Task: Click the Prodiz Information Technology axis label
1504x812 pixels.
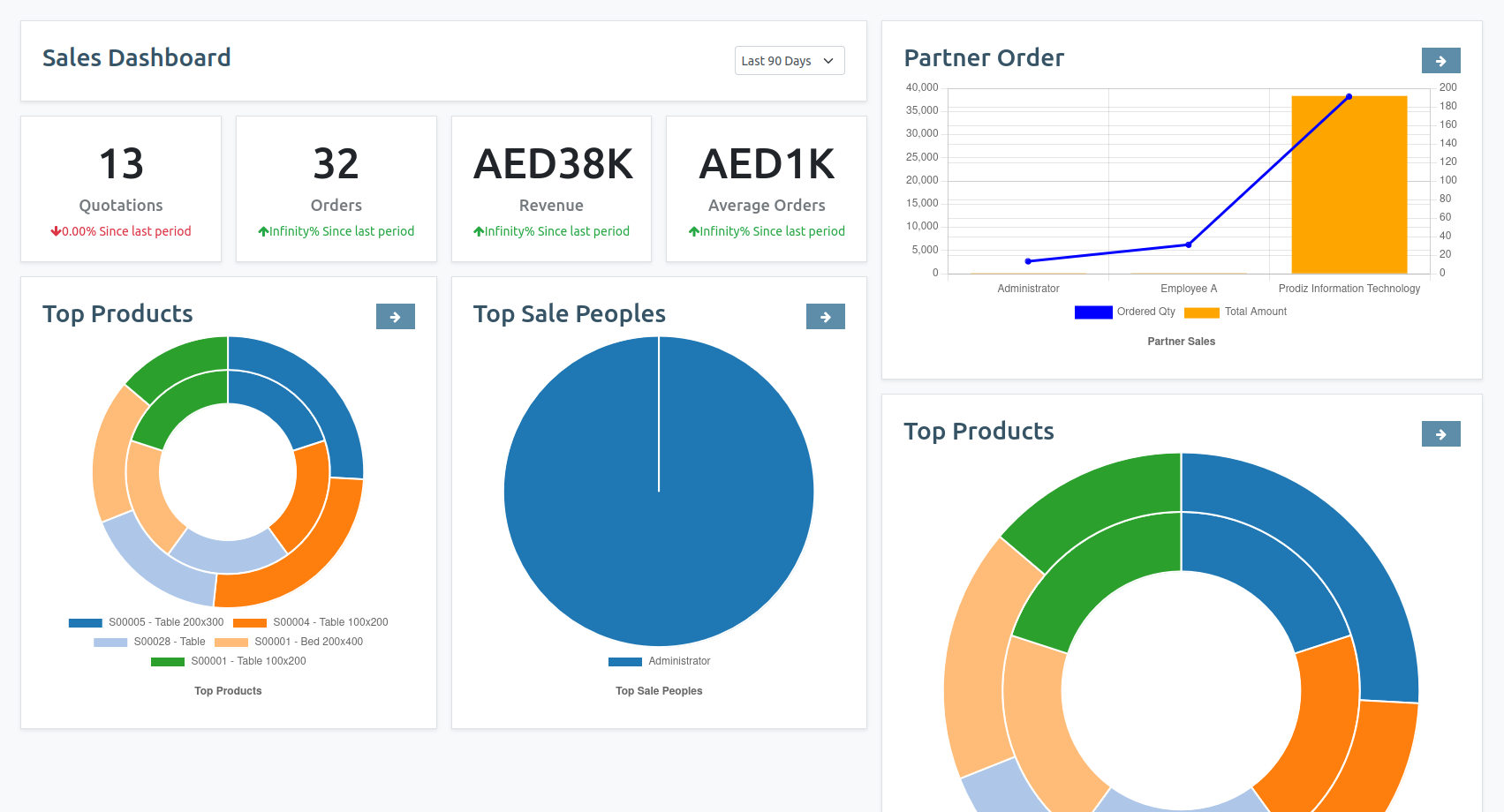Action: coord(1349,289)
